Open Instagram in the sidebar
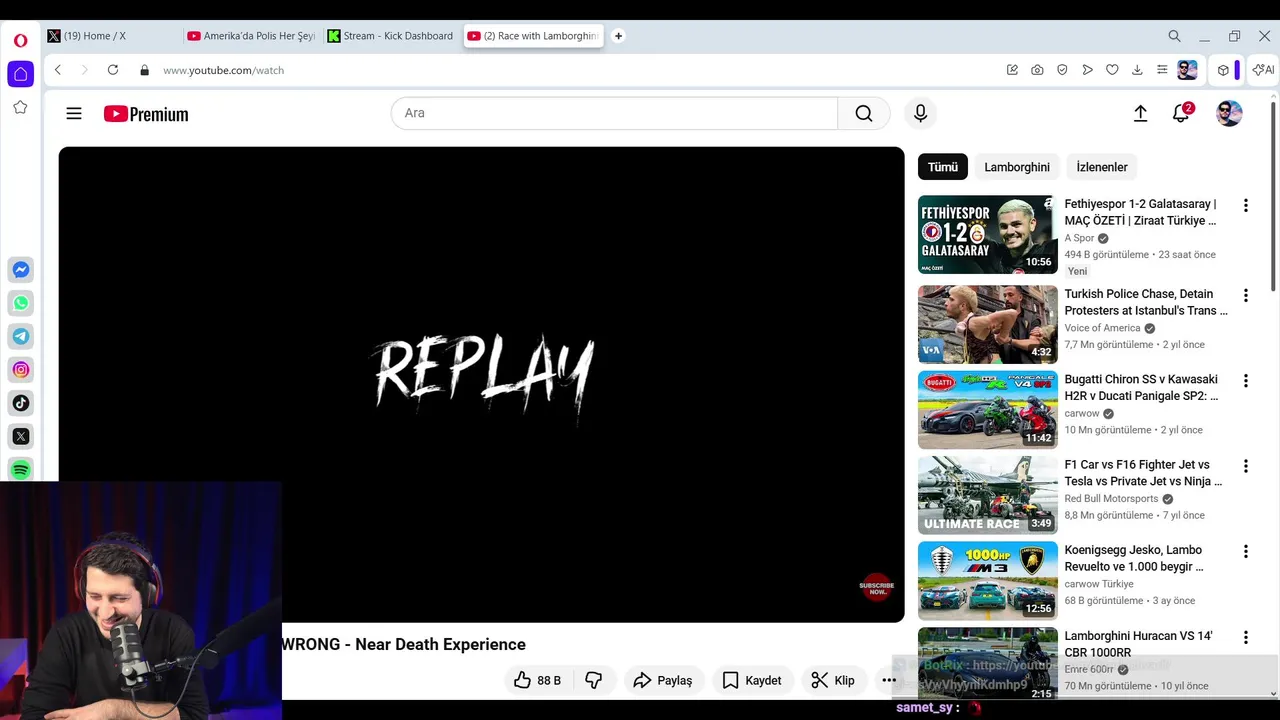This screenshot has height=720, width=1280. (x=20, y=370)
